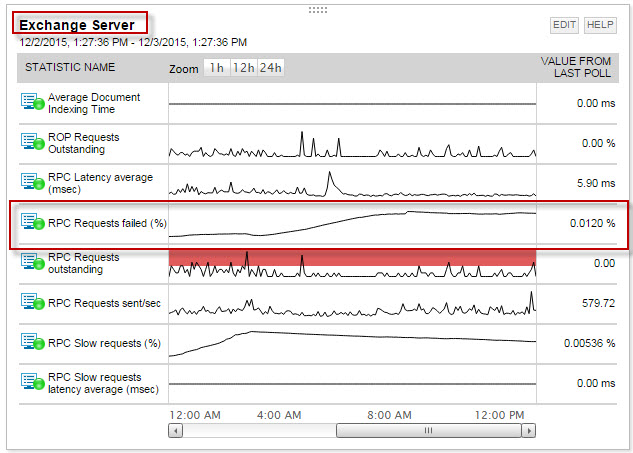Click the left arrow of the time scrollbar
This screenshot has width=633, height=453.
(x=175, y=431)
